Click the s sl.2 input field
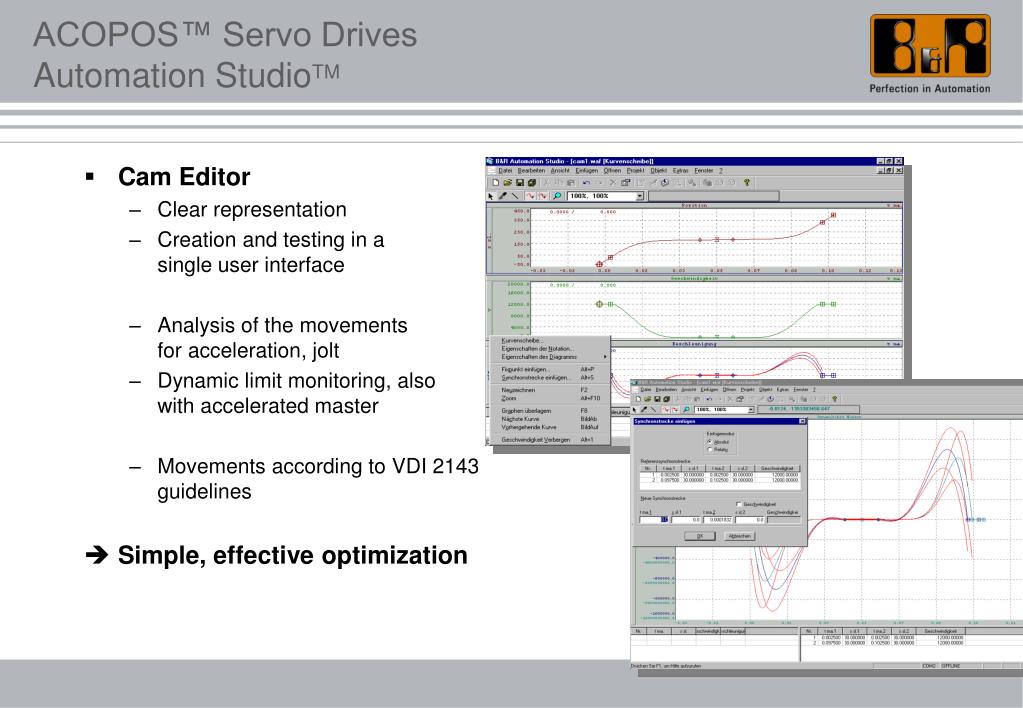1023x708 pixels. click(x=750, y=519)
